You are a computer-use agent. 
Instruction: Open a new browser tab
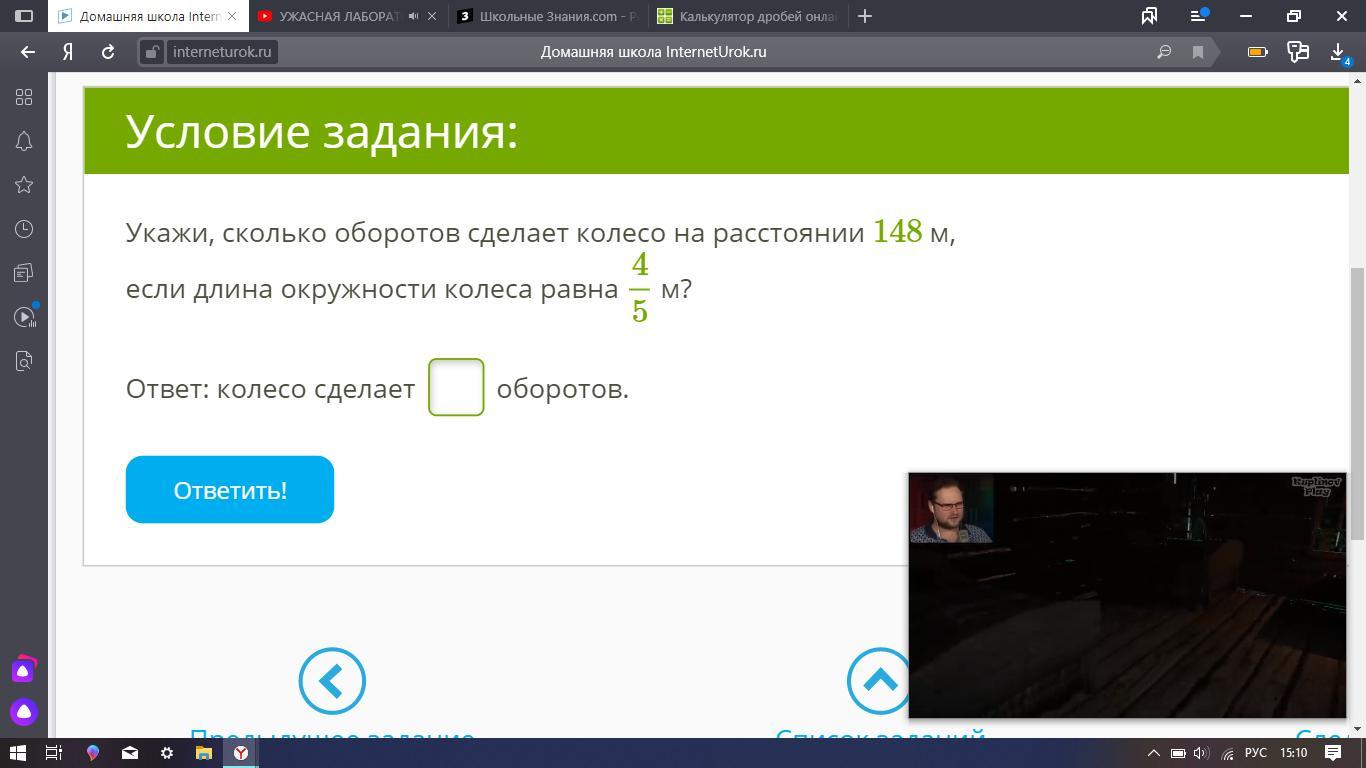[865, 16]
